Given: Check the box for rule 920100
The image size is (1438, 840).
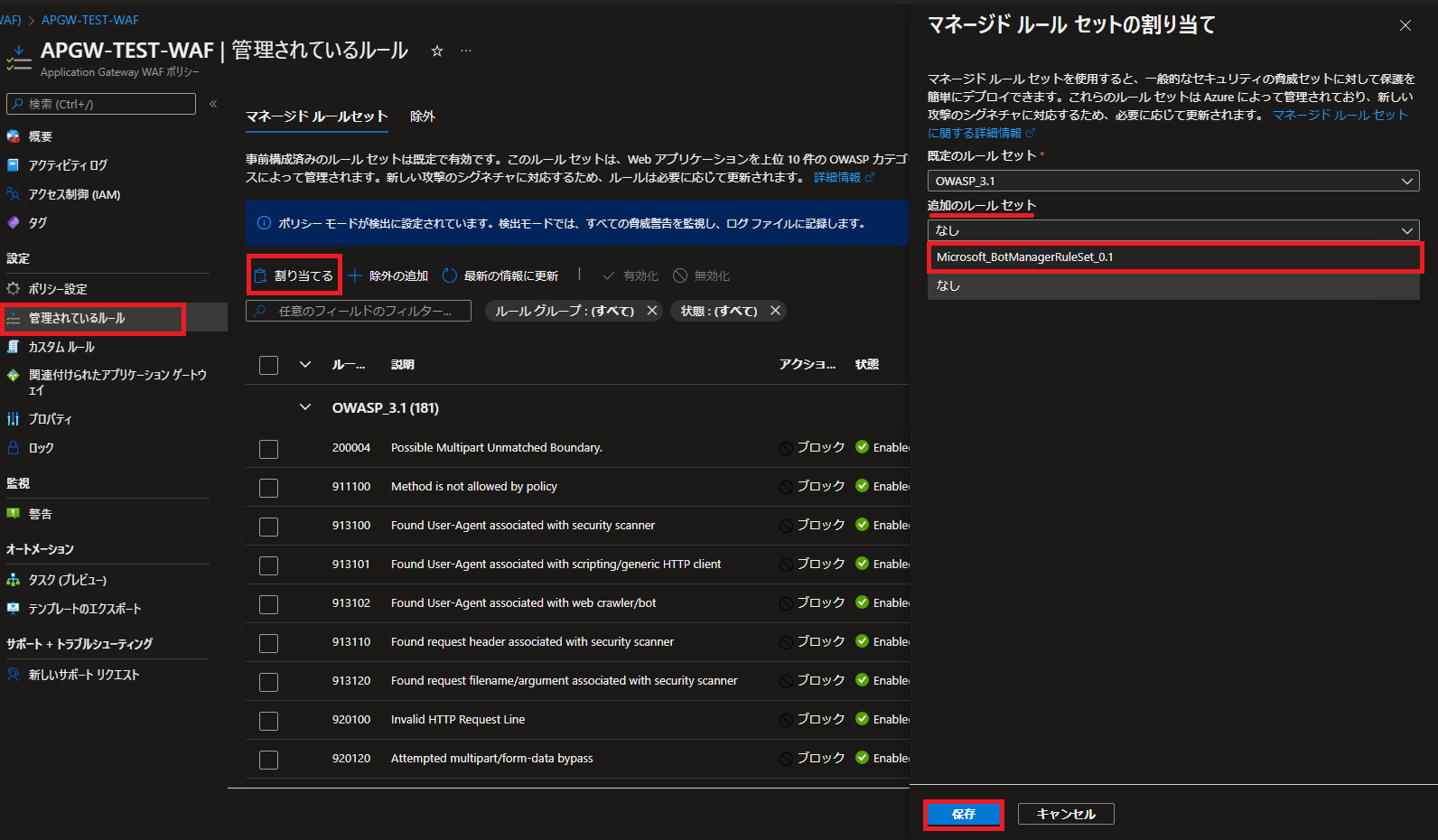Looking at the screenshot, I should (268, 721).
